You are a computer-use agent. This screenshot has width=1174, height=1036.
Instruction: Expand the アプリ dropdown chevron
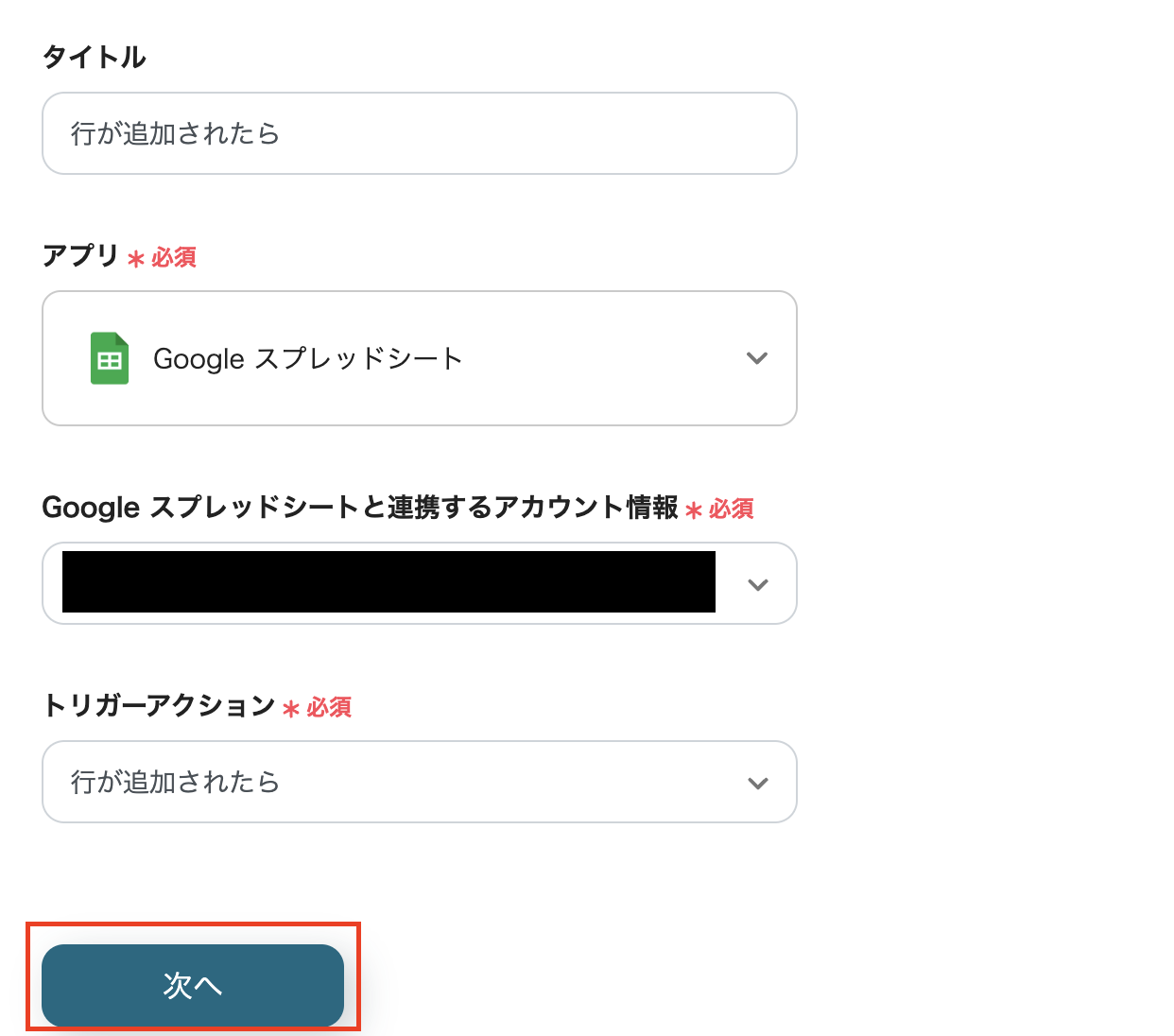coord(756,358)
